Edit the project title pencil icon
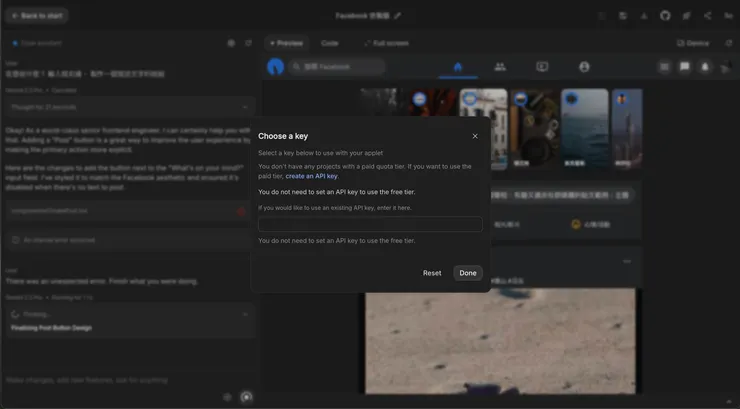740x409 pixels. click(398, 16)
